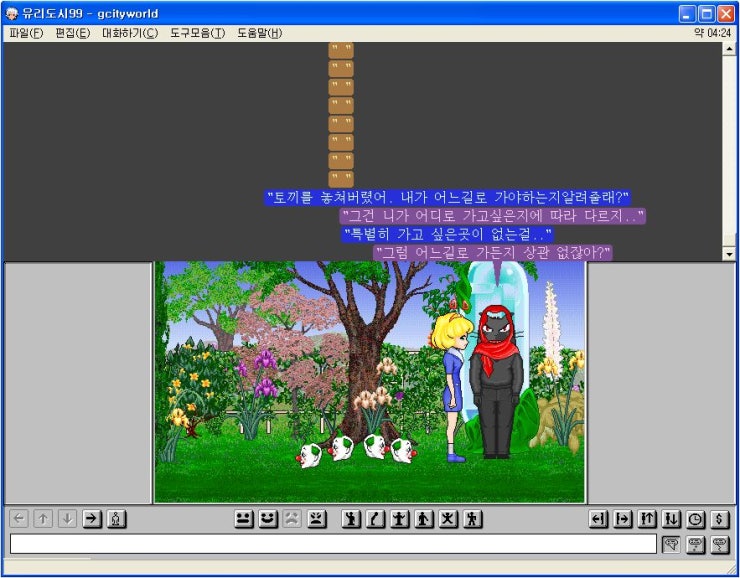Click the move-left bar arrow icon
Image resolution: width=740 pixels, height=578 pixels.
[598, 519]
